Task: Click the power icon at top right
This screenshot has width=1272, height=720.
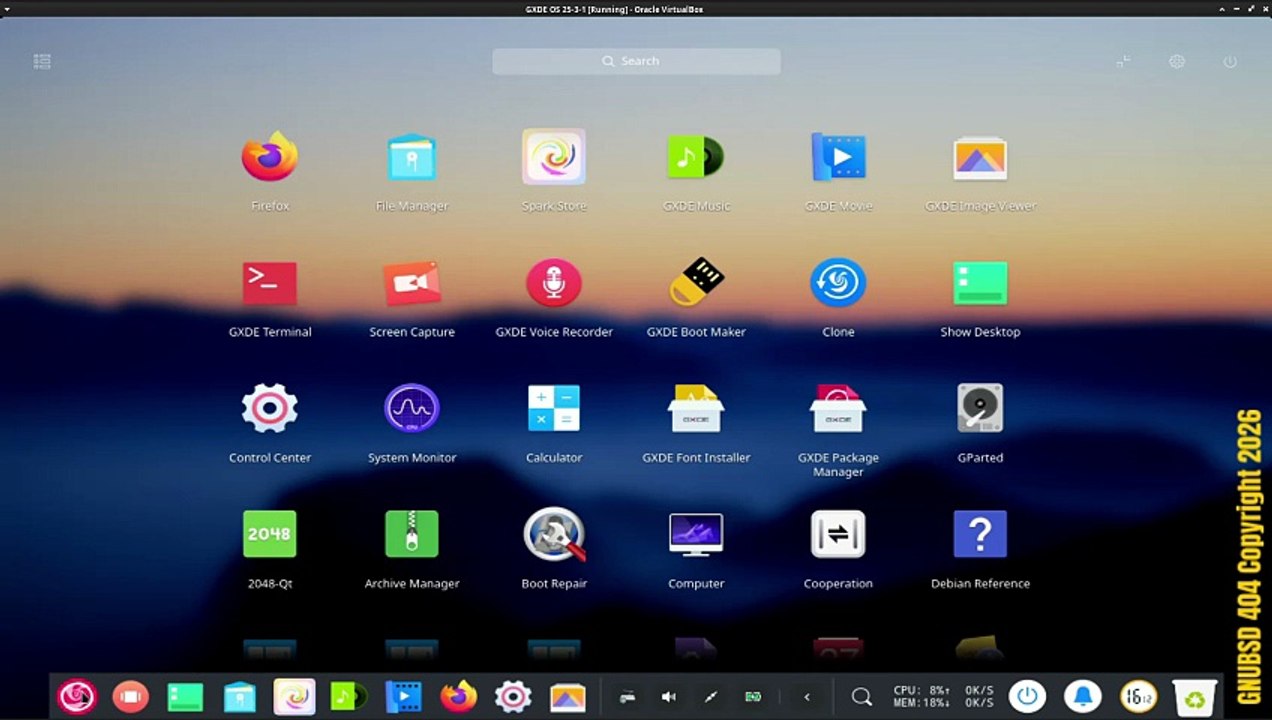Action: pos(1230,61)
